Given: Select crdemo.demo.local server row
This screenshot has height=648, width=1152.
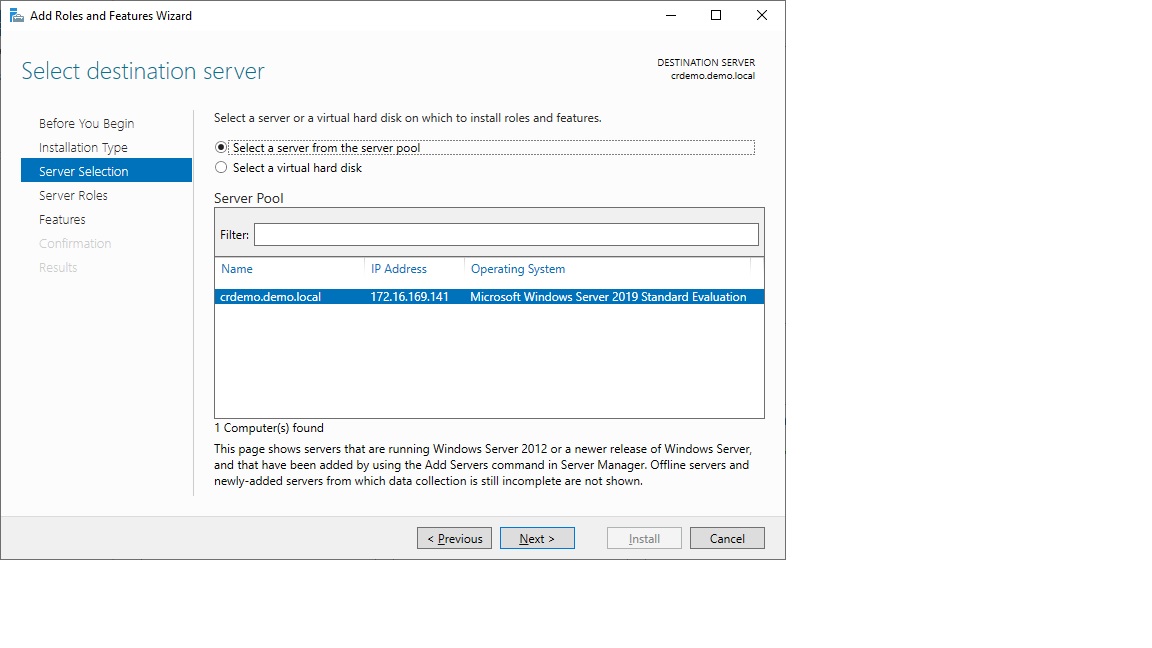Looking at the screenshot, I should (489, 297).
